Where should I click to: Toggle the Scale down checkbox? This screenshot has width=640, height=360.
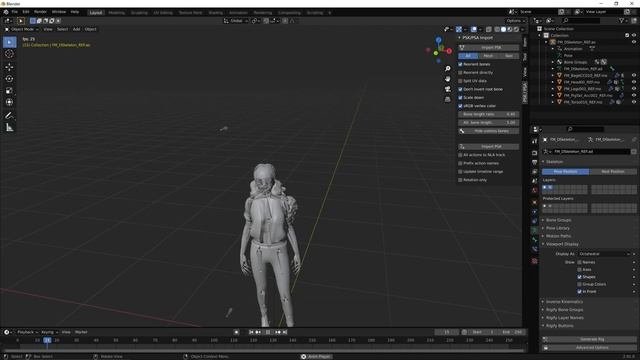(460, 98)
